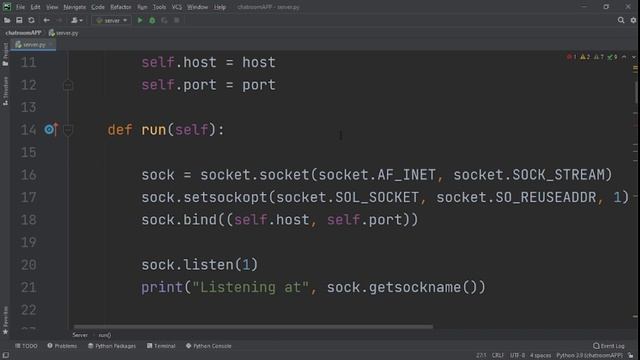640x360 pixels.
Task: Click the override gutter icon on line 14
Action: 51,129
